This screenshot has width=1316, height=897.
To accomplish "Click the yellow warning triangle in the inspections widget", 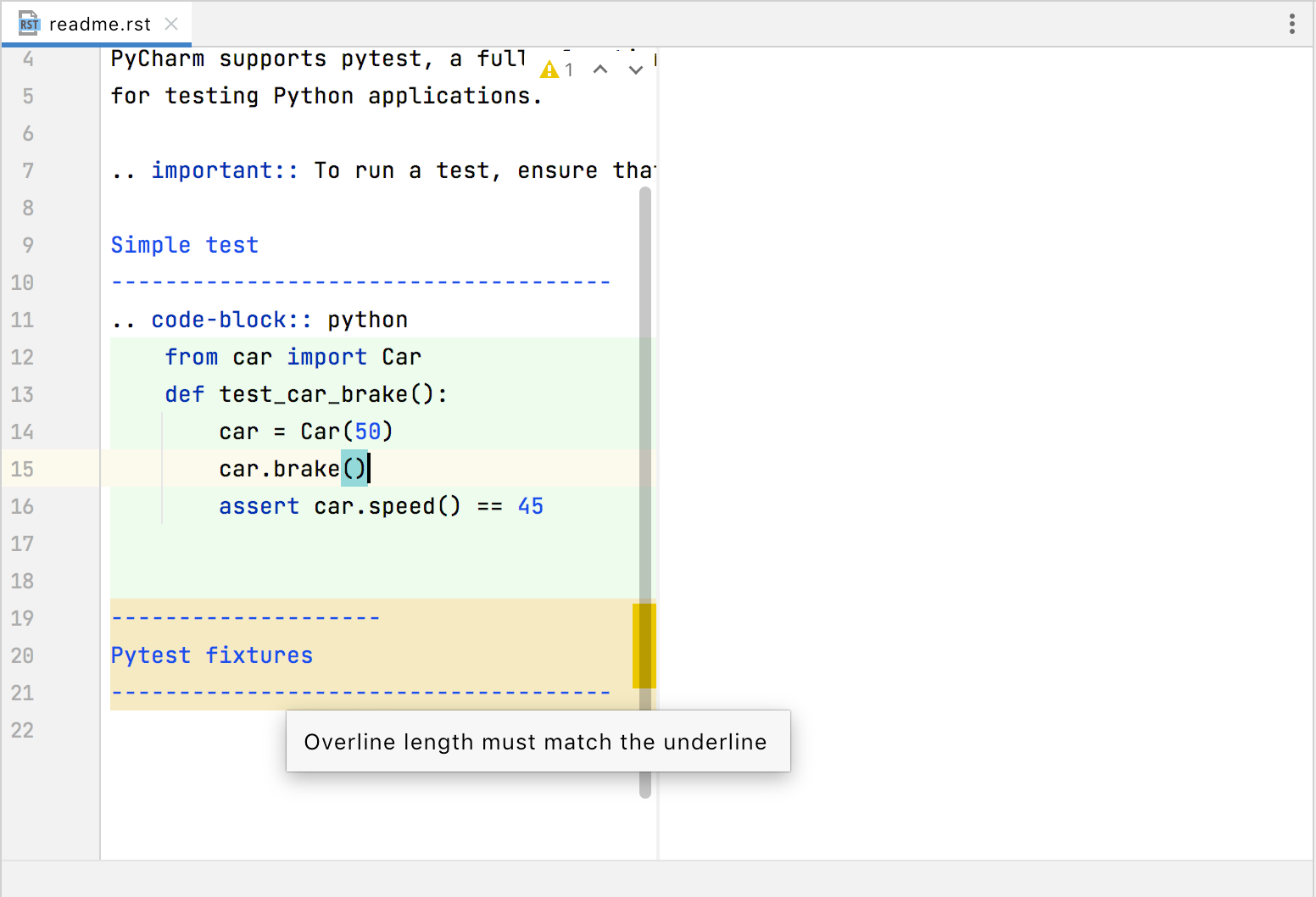I will click(x=549, y=70).
